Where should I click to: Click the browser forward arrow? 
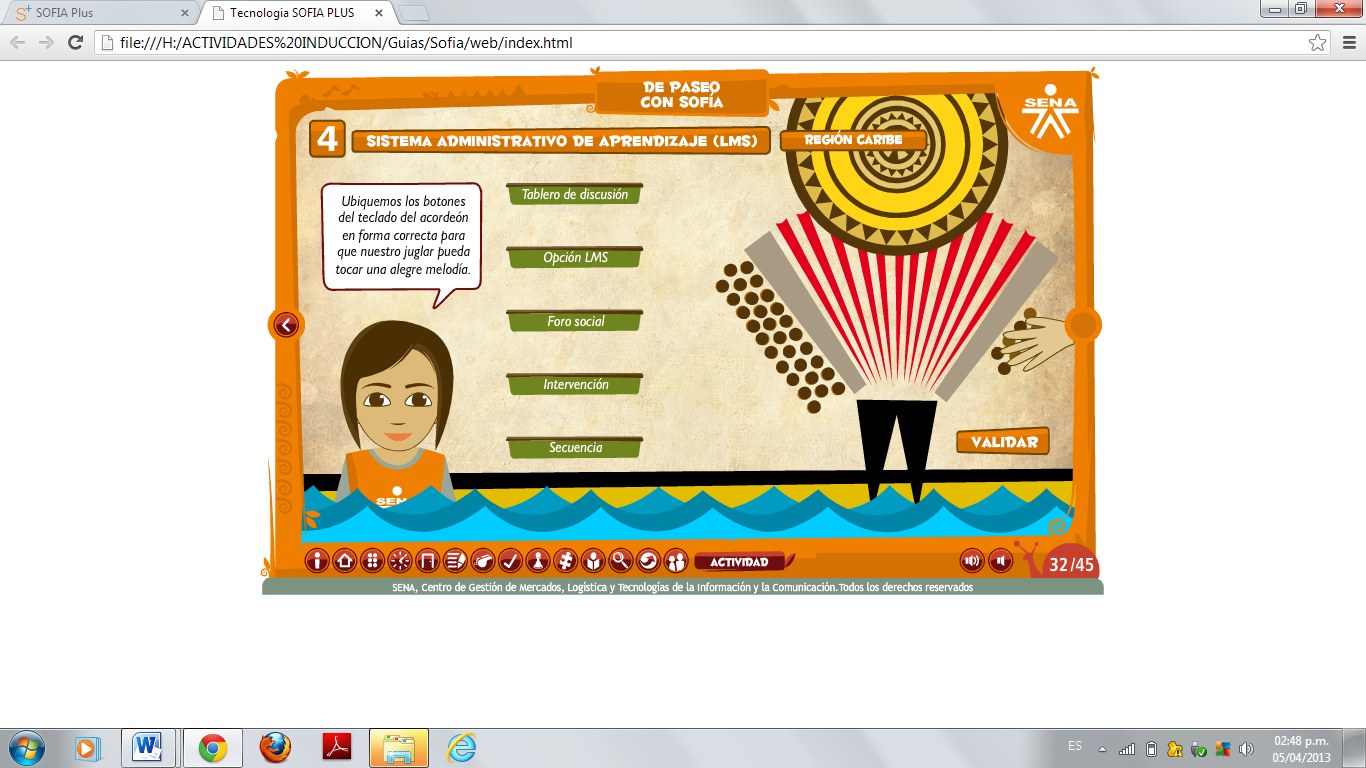tap(46, 42)
